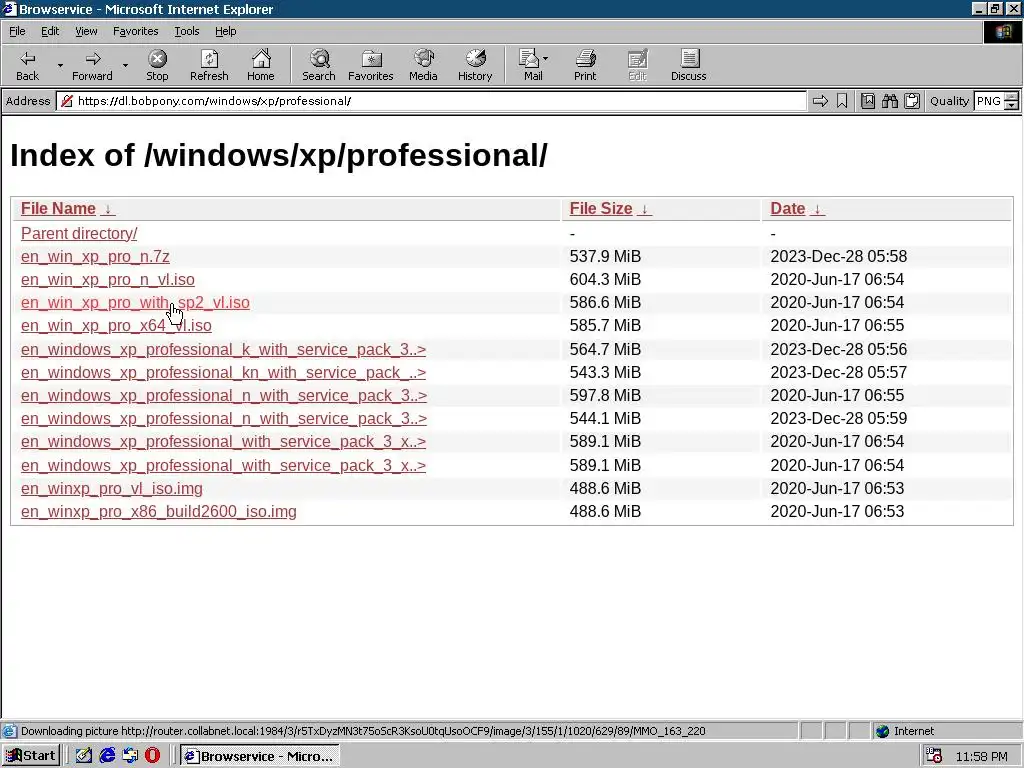1024x768 pixels.
Task: Click the system tray scheduler icon by the clock
Action: tap(934, 756)
